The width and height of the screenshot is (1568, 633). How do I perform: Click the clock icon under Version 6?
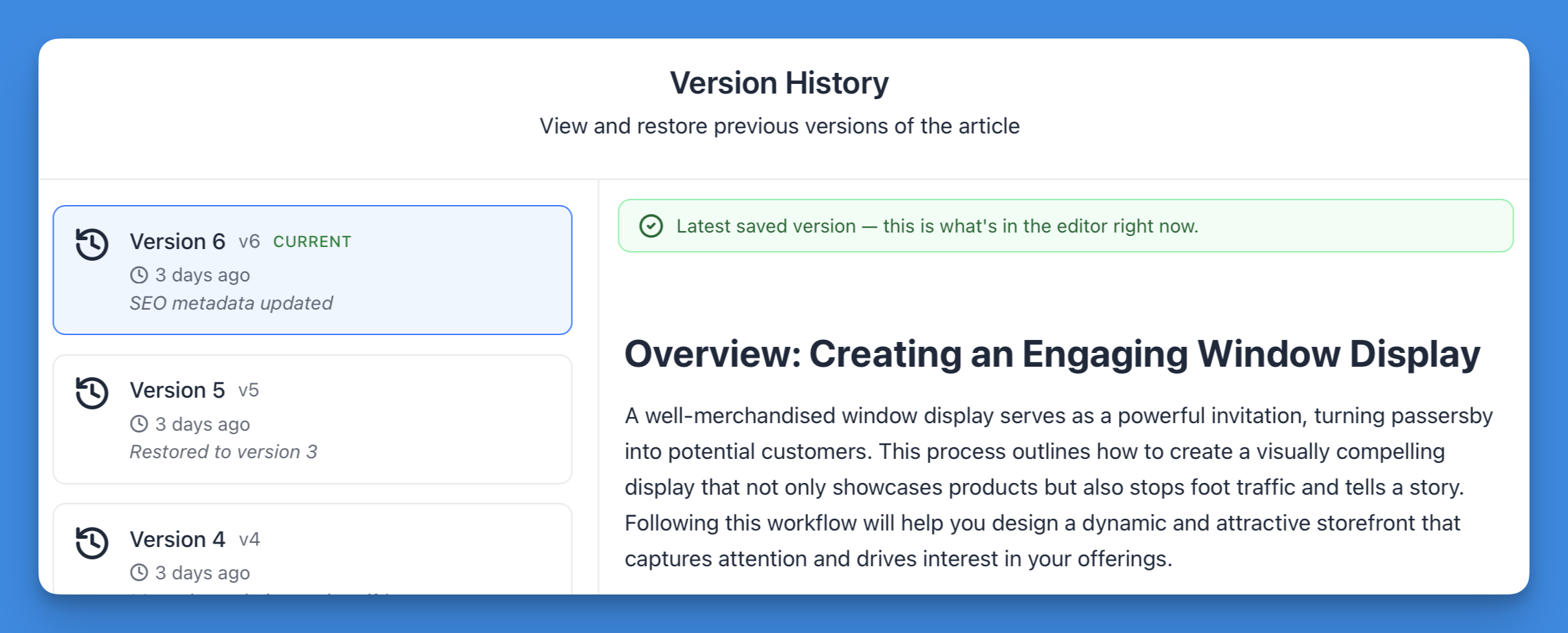click(x=139, y=275)
